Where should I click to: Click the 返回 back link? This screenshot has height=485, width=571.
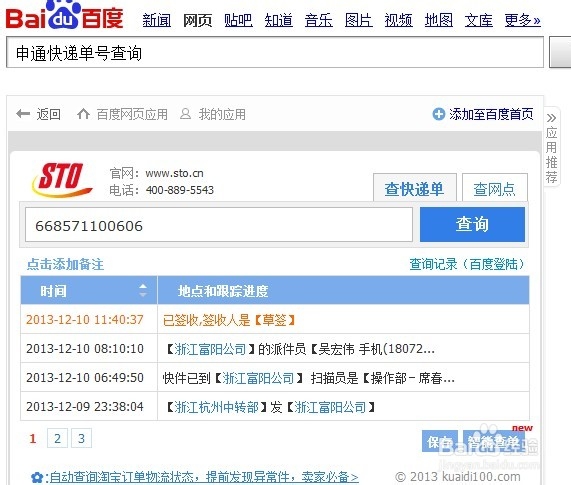pyautogui.click(x=48, y=114)
